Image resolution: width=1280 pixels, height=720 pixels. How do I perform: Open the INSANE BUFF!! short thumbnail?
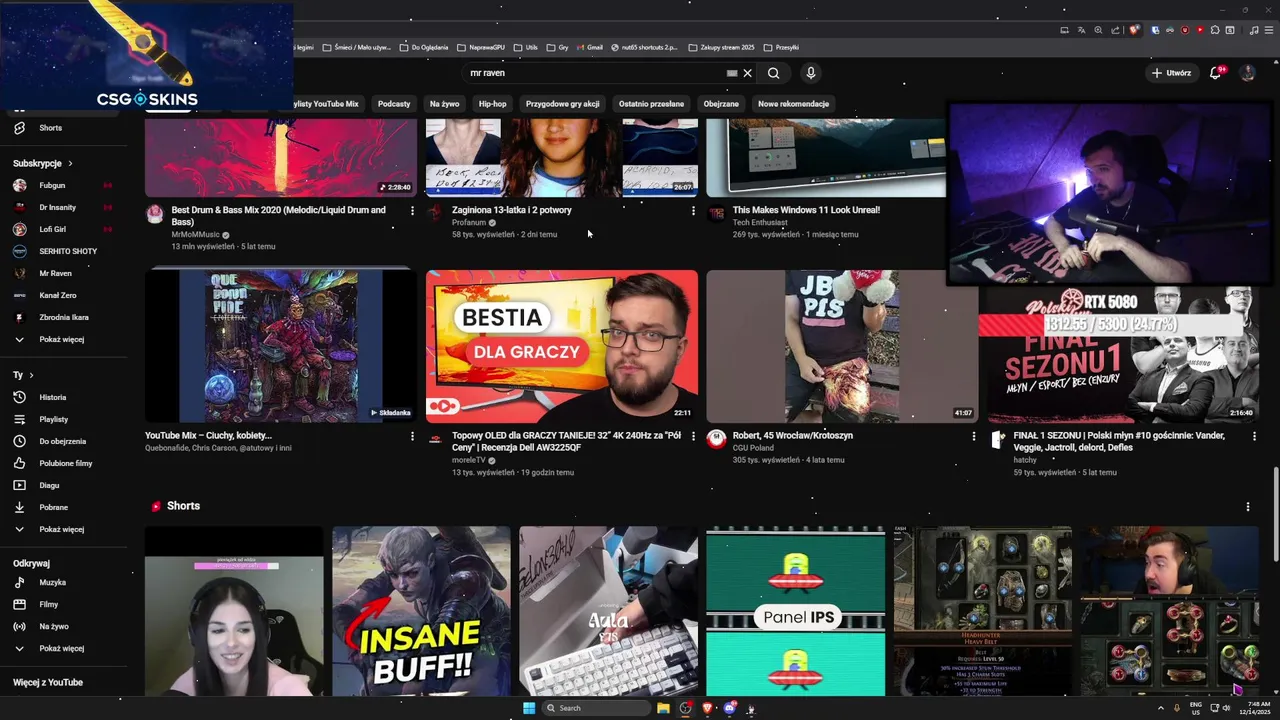pos(421,611)
